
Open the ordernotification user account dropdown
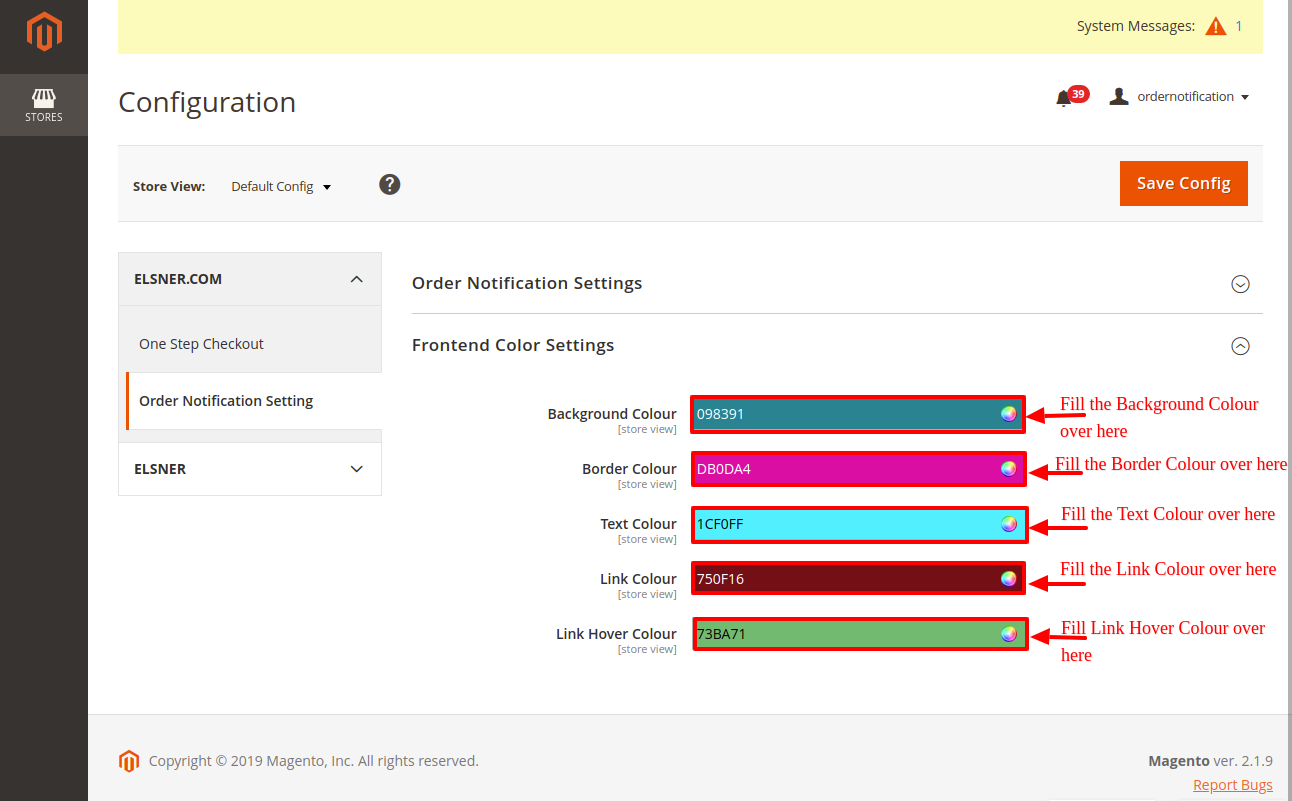[1180, 97]
